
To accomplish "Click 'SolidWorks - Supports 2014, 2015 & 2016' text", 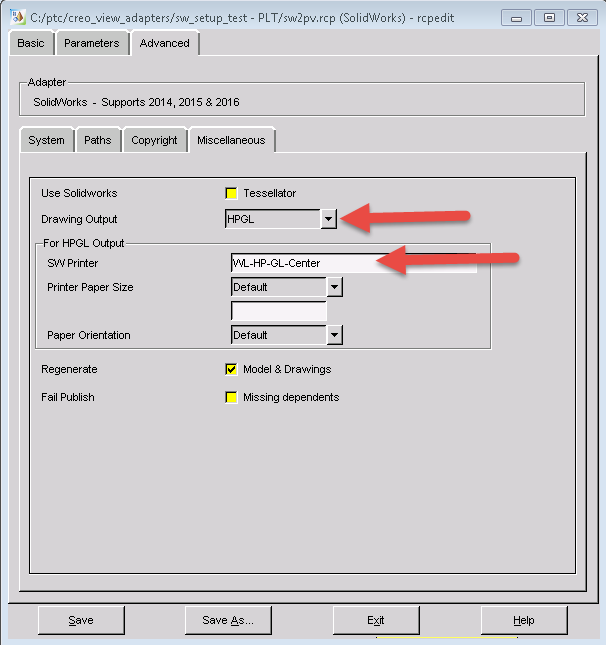I will coord(136,102).
